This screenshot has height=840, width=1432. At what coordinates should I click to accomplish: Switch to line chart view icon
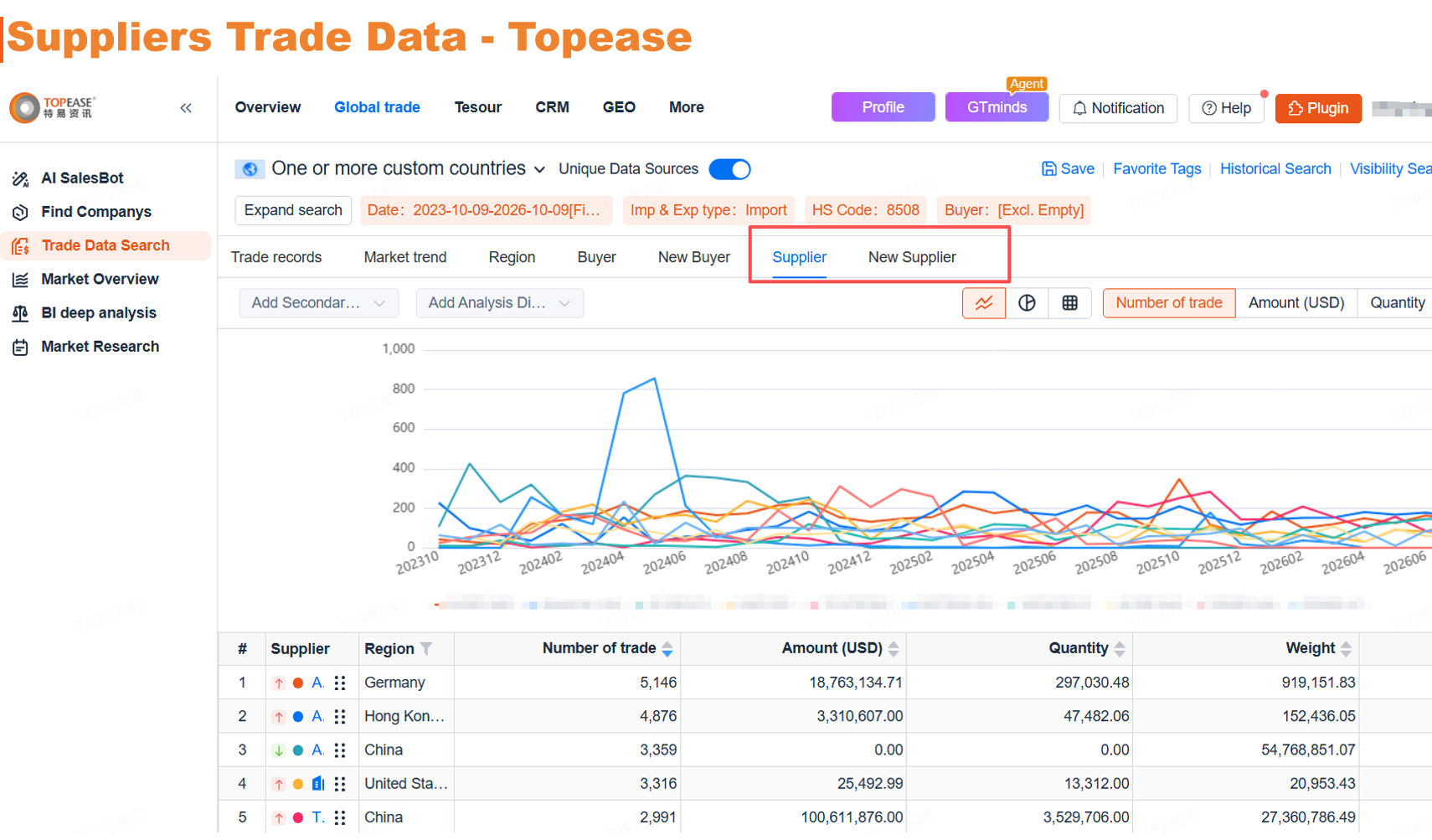[984, 303]
